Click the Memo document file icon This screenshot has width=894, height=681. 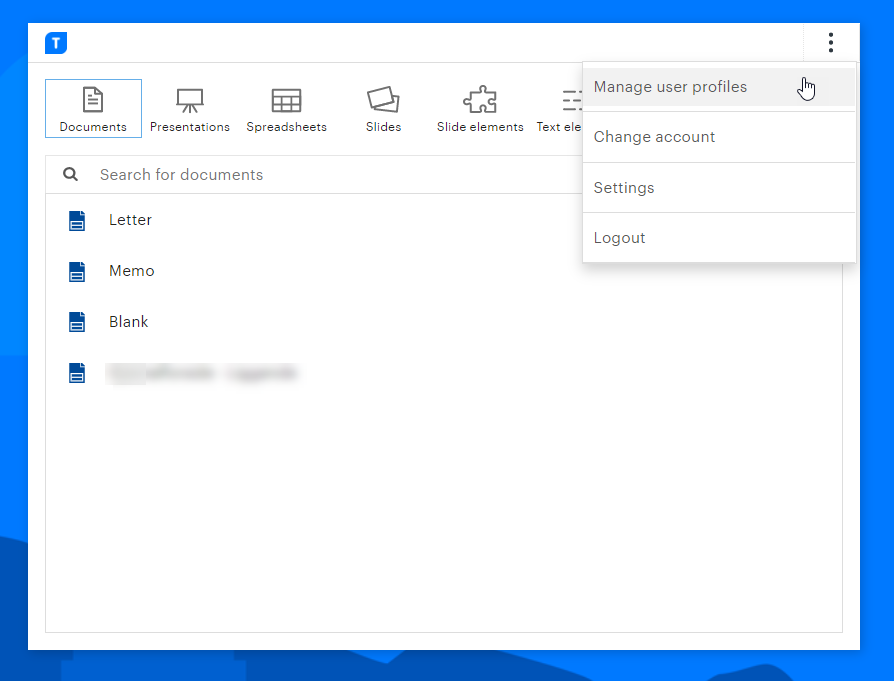(x=77, y=271)
